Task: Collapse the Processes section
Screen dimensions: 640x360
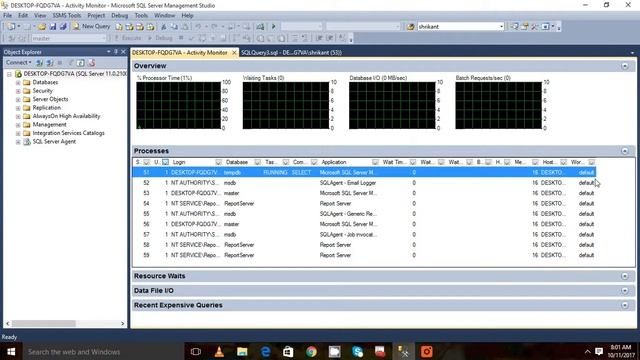Action: click(x=624, y=151)
